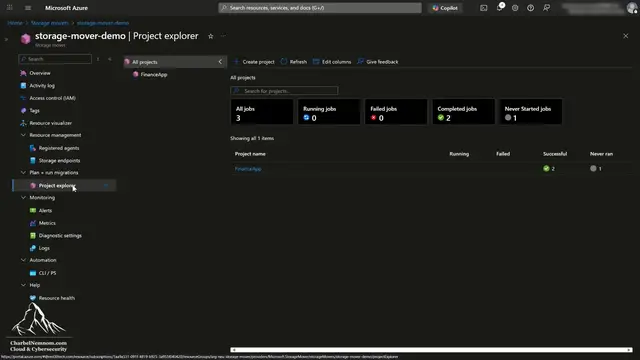
Task: Click the Successful count 2 for FinanceApp
Action: (549, 169)
